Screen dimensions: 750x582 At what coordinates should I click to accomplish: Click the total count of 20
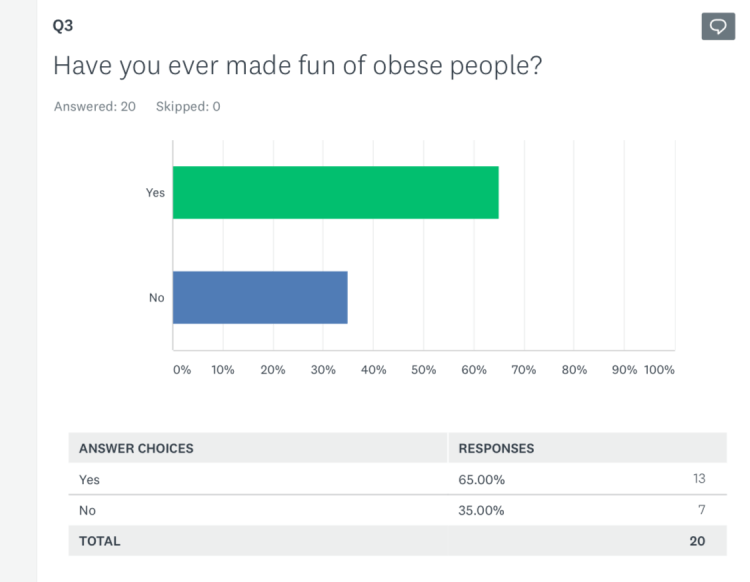click(697, 541)
